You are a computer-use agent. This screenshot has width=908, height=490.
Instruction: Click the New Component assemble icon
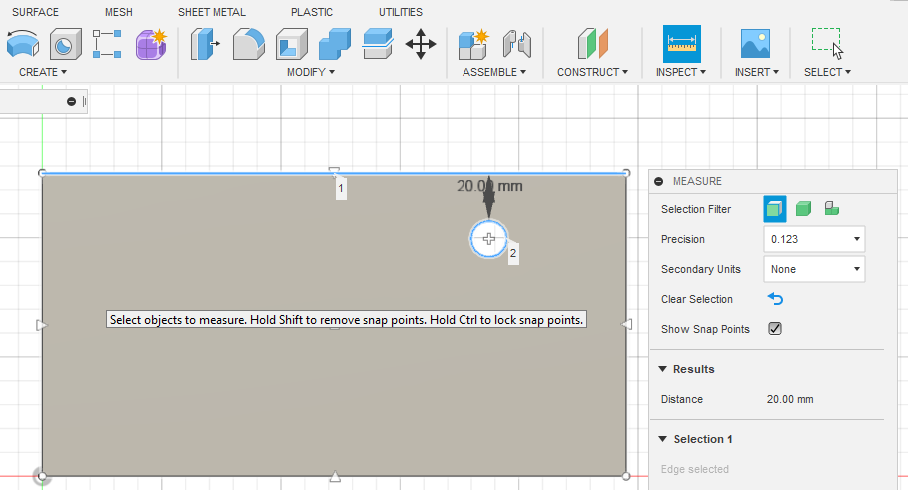point(472,44)
